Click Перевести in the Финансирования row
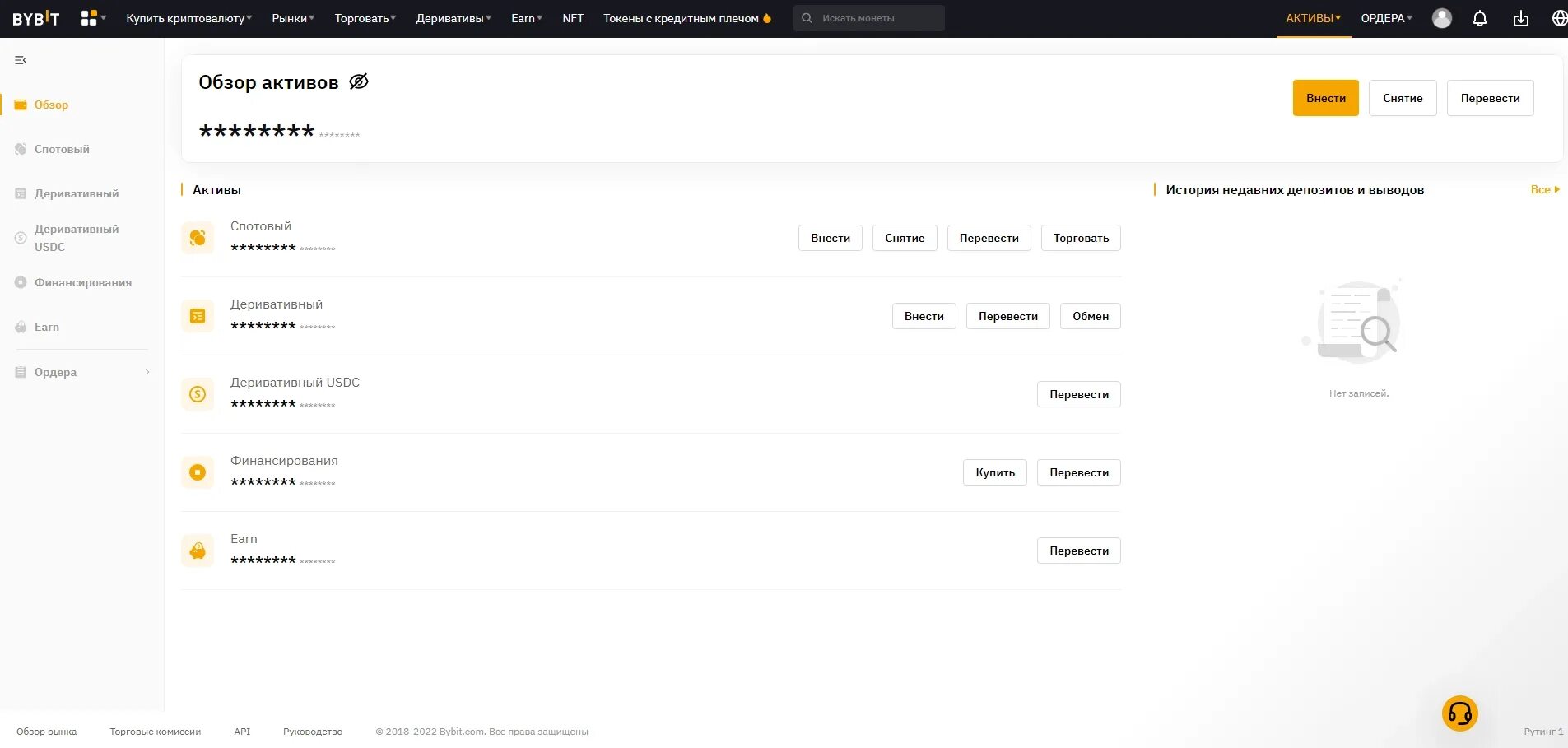 coord(1079,472)
